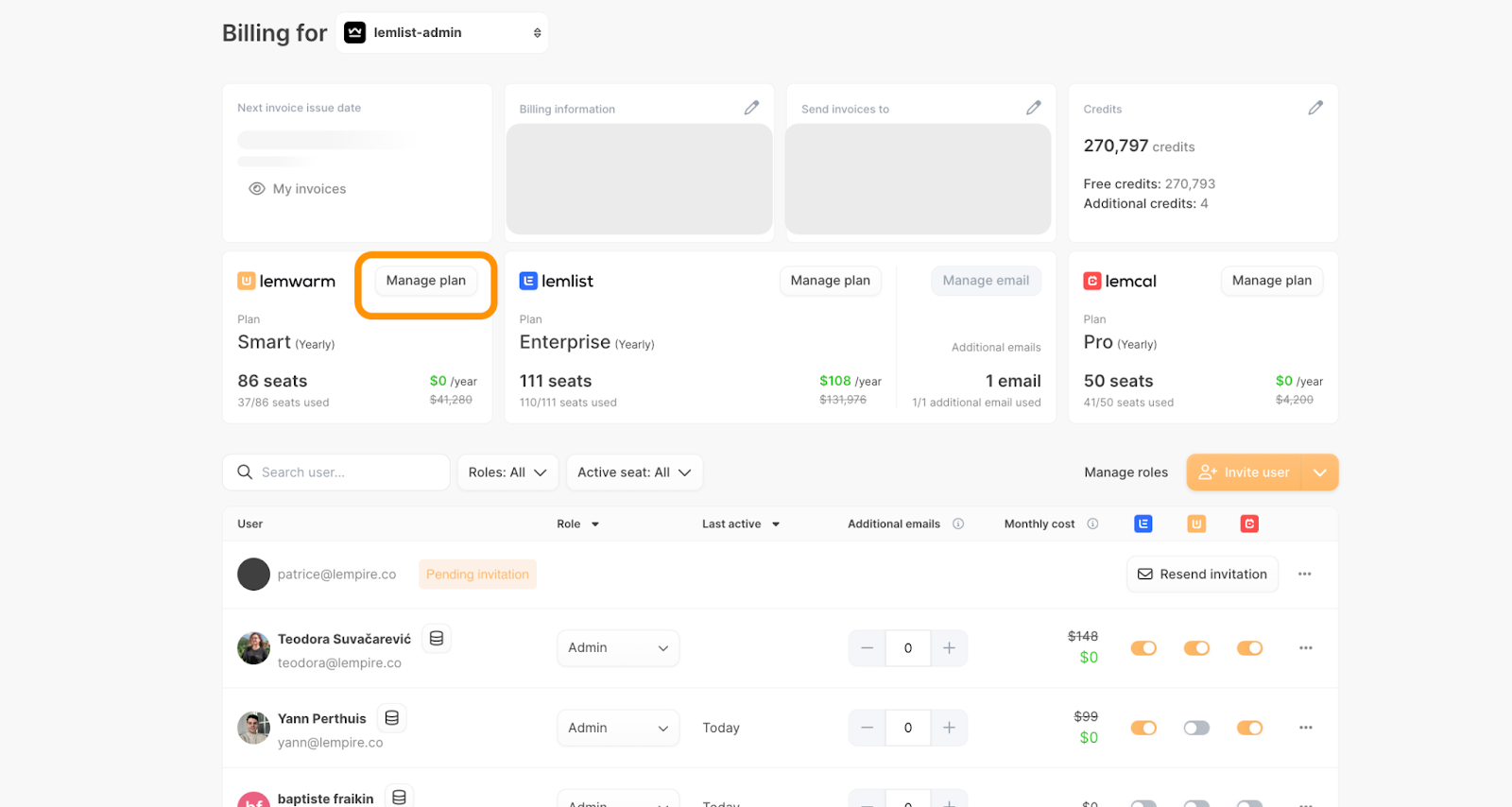Enable lemwarm seat for Yann Perthuis
1512x807 pixels.
click(1196, 728)
